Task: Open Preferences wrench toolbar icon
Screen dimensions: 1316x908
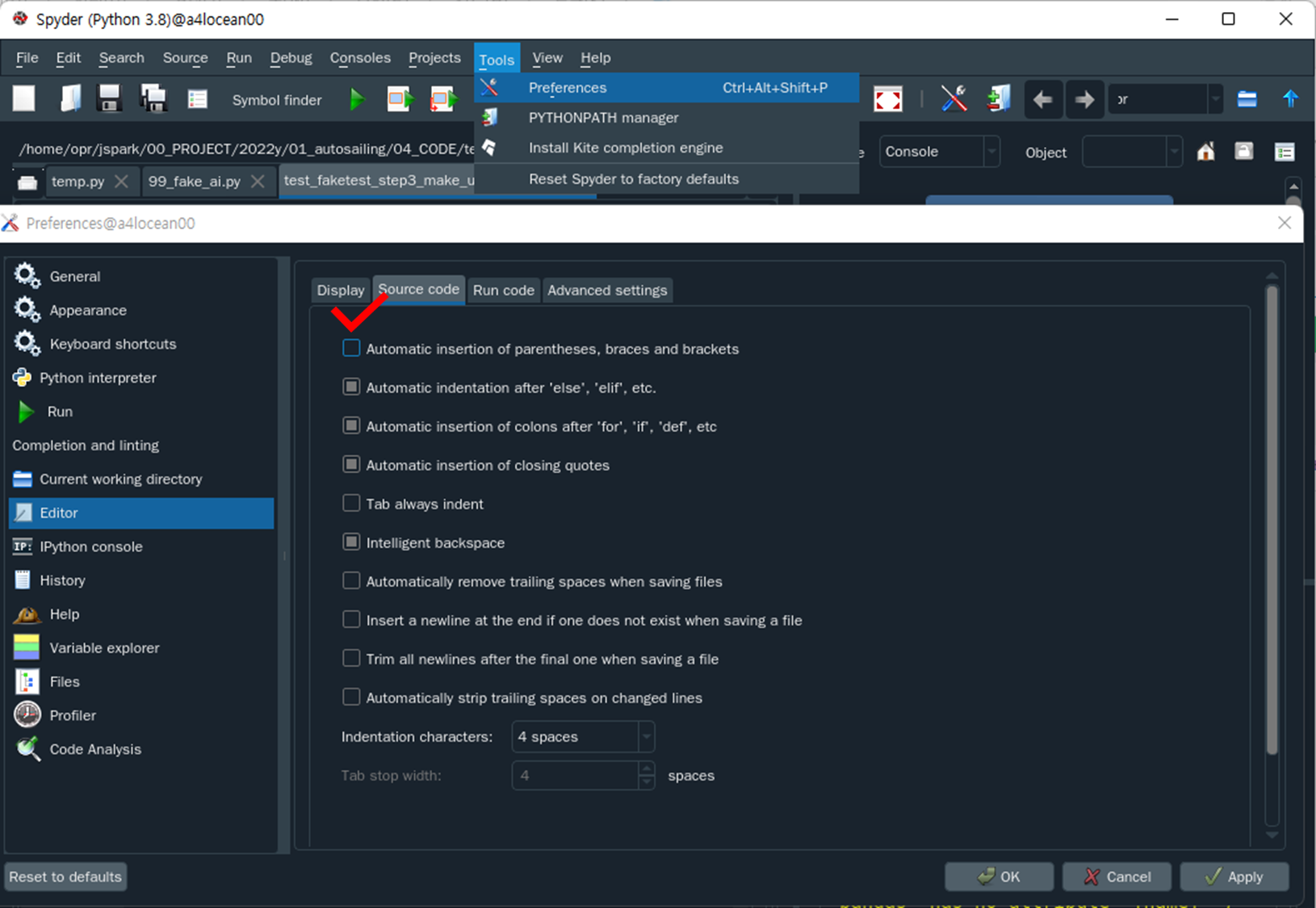Action: (953, 99)
